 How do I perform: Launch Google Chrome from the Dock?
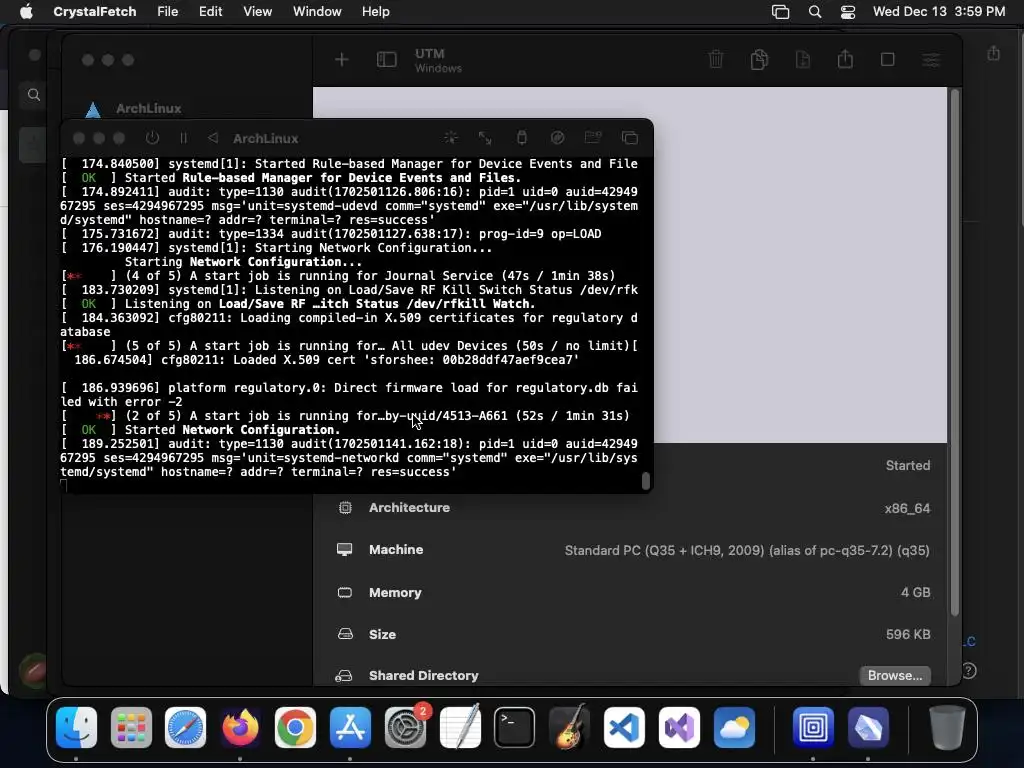coord(295,727)
